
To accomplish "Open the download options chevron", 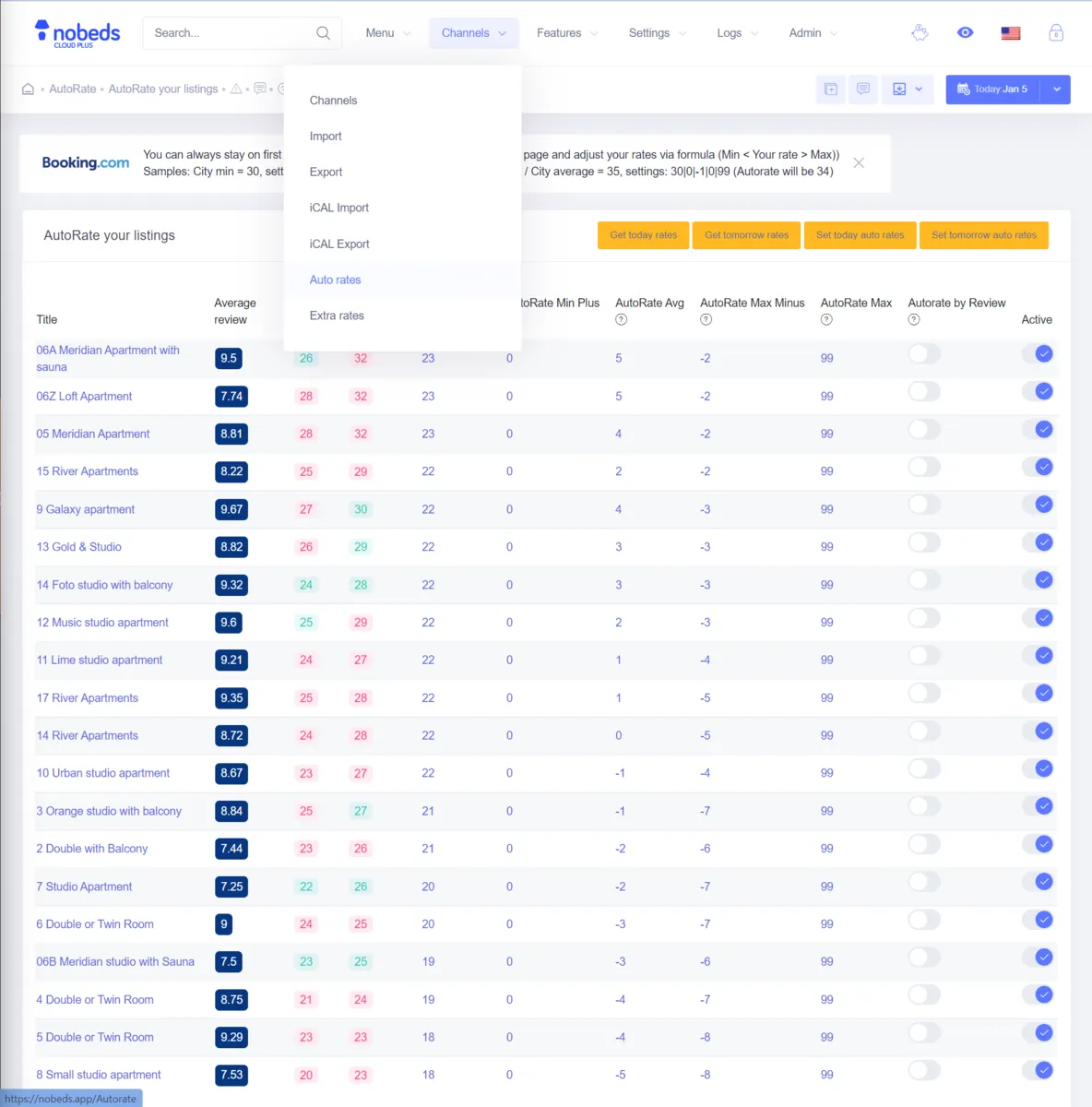I will pyautogui.click(x=919, y=89).
